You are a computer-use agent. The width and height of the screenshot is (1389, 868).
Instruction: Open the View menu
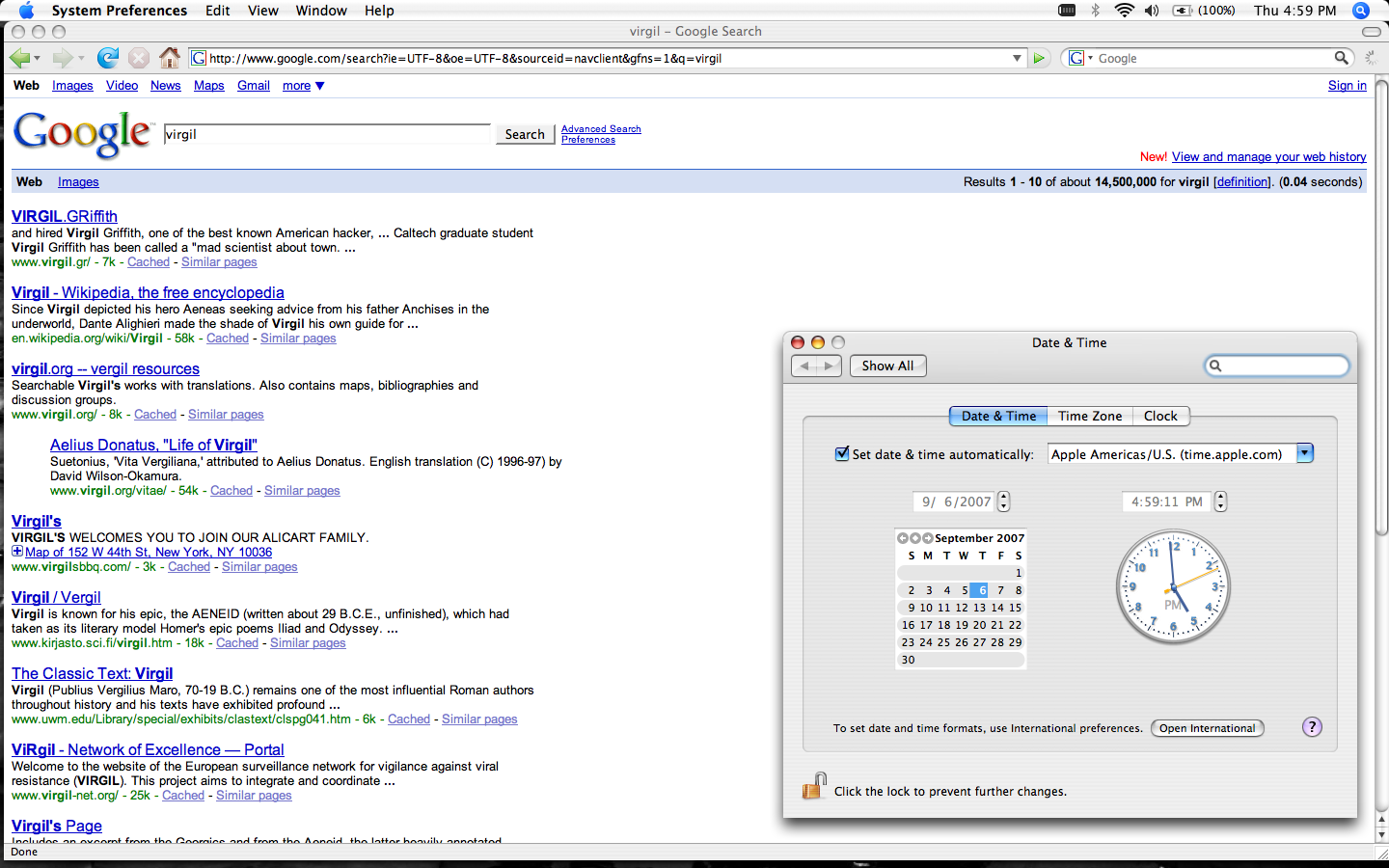(263, 11)
